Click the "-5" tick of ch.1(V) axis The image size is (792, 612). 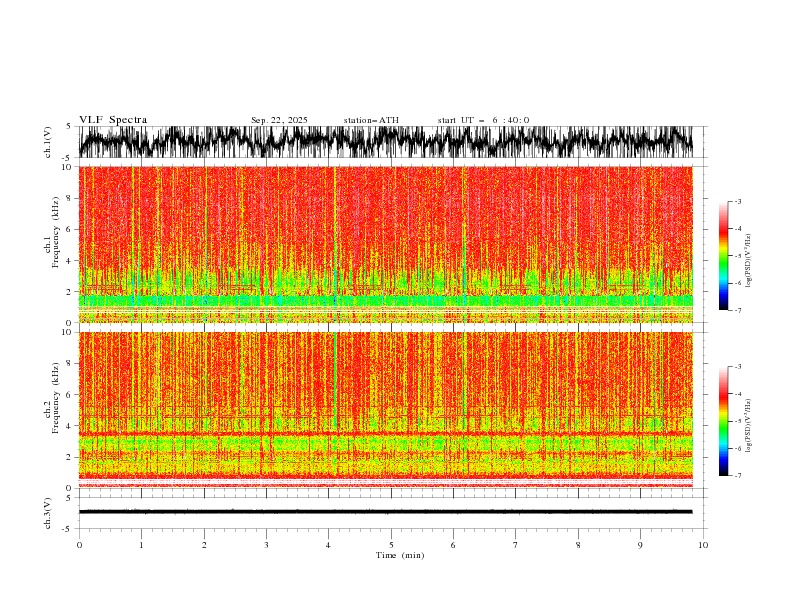(x=67, y=158)
